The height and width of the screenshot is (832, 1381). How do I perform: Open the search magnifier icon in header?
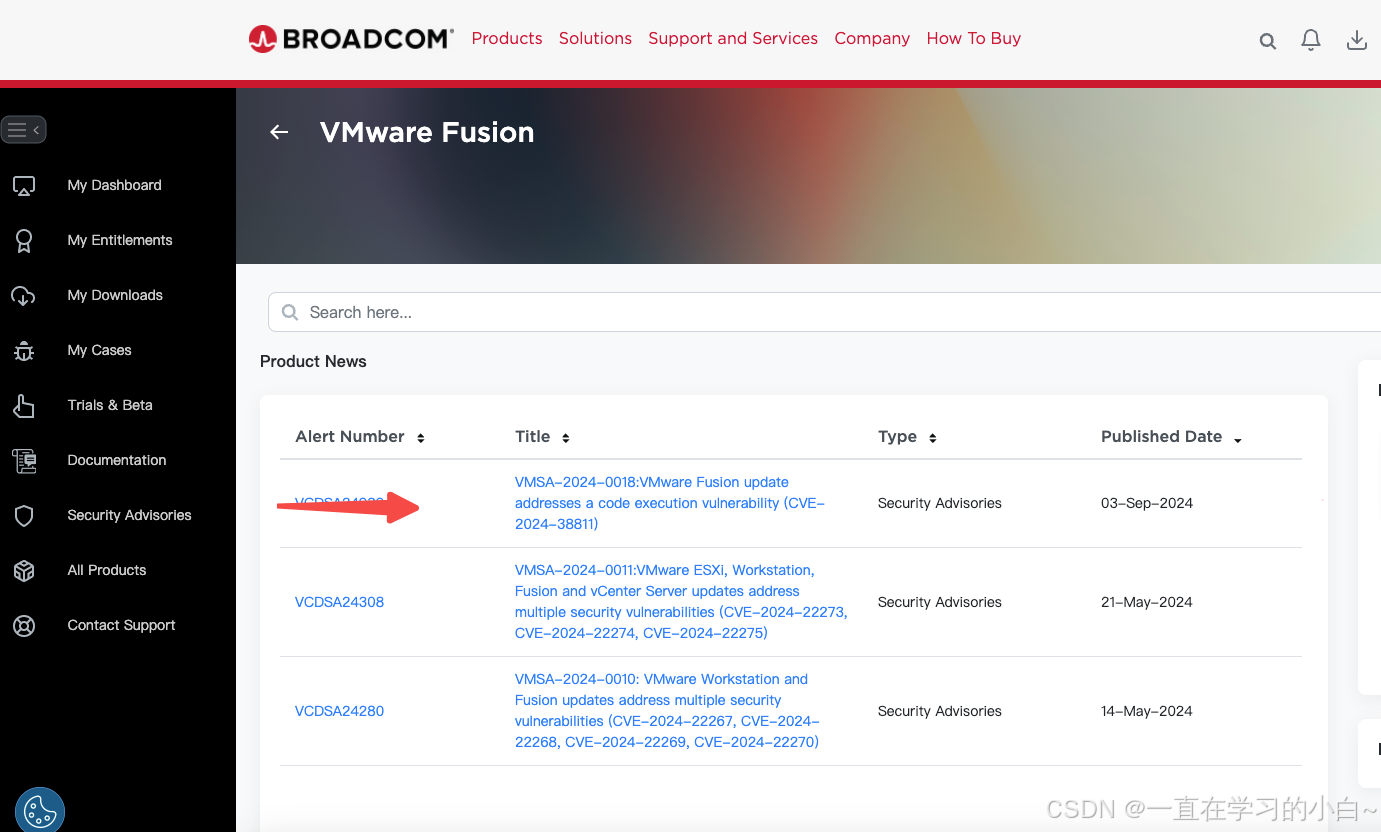pos(1267,41)
